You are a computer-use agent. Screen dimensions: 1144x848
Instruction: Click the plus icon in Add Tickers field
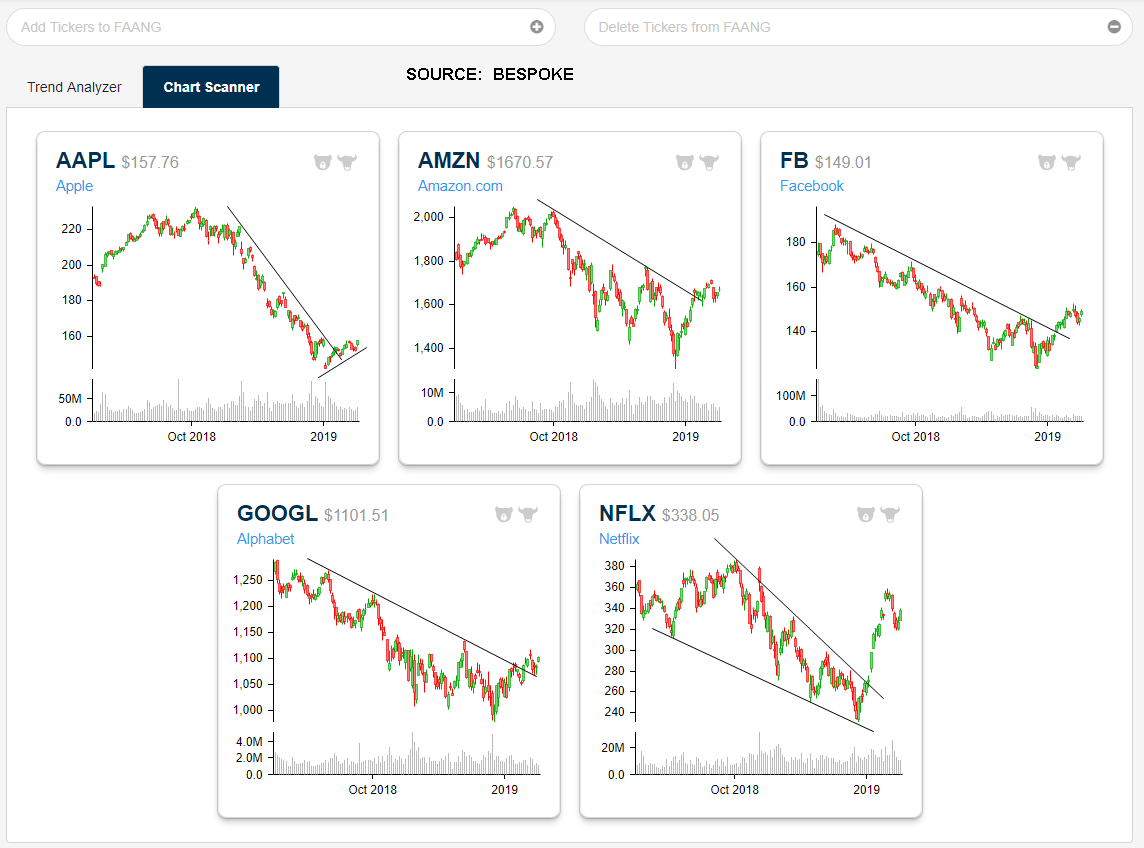pos(537,27)
